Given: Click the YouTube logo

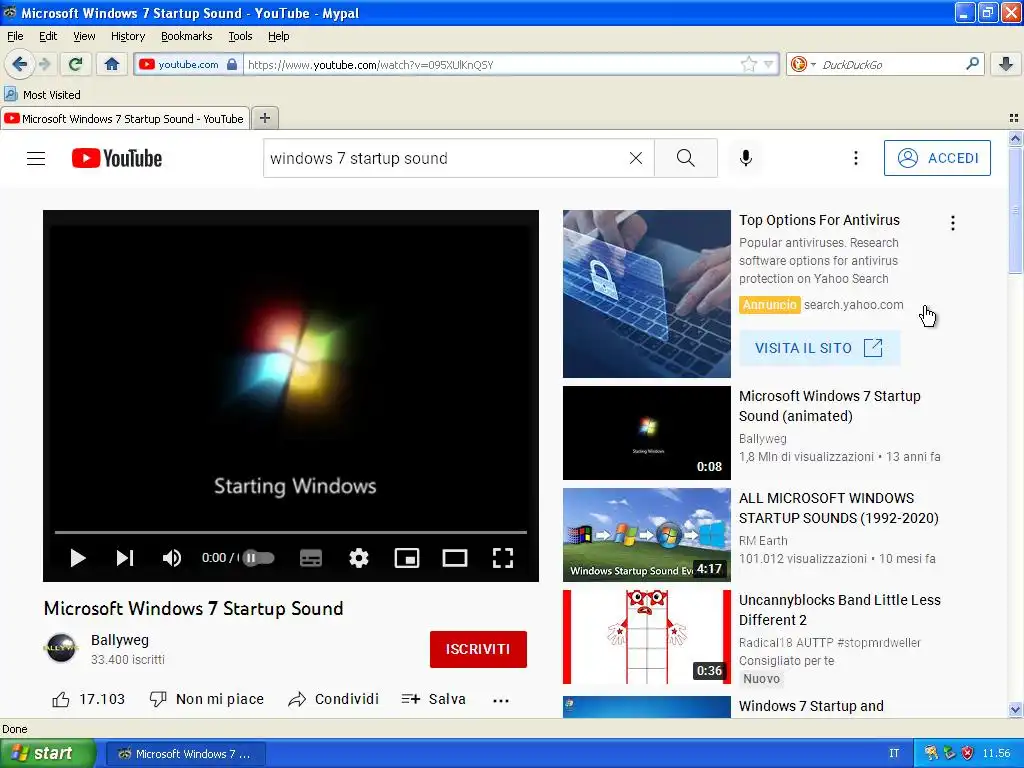Looking at the screenshot, I should click(116, 158).
